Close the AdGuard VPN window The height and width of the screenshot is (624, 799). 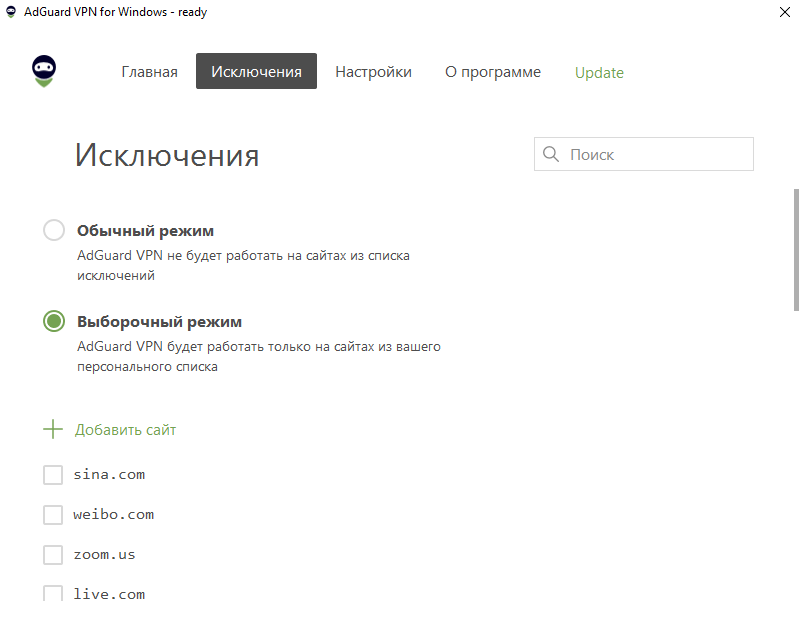785,12
